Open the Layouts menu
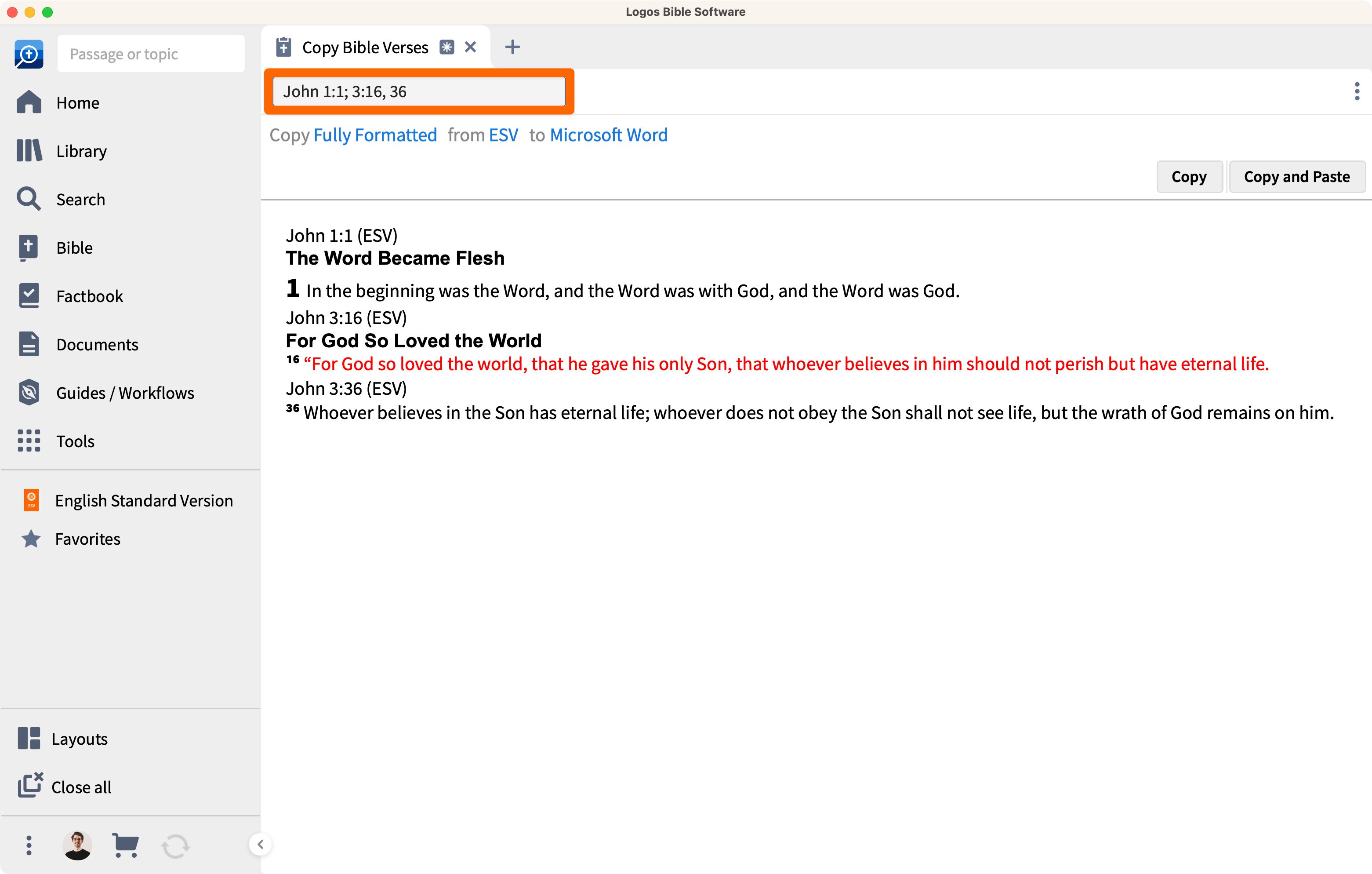1372x874 pixels. [x=63, y=738]
